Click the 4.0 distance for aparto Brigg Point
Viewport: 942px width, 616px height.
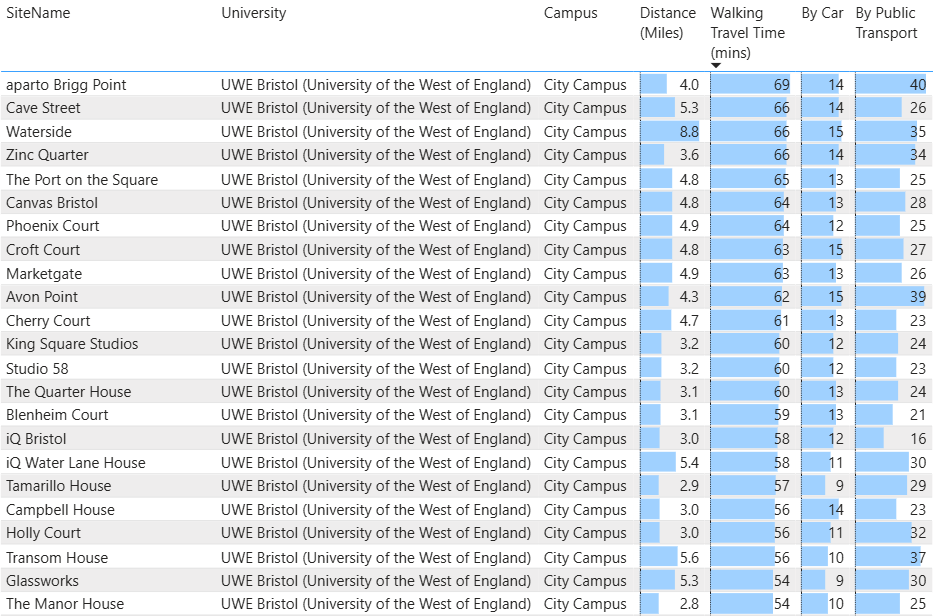(x=689, y=85)
